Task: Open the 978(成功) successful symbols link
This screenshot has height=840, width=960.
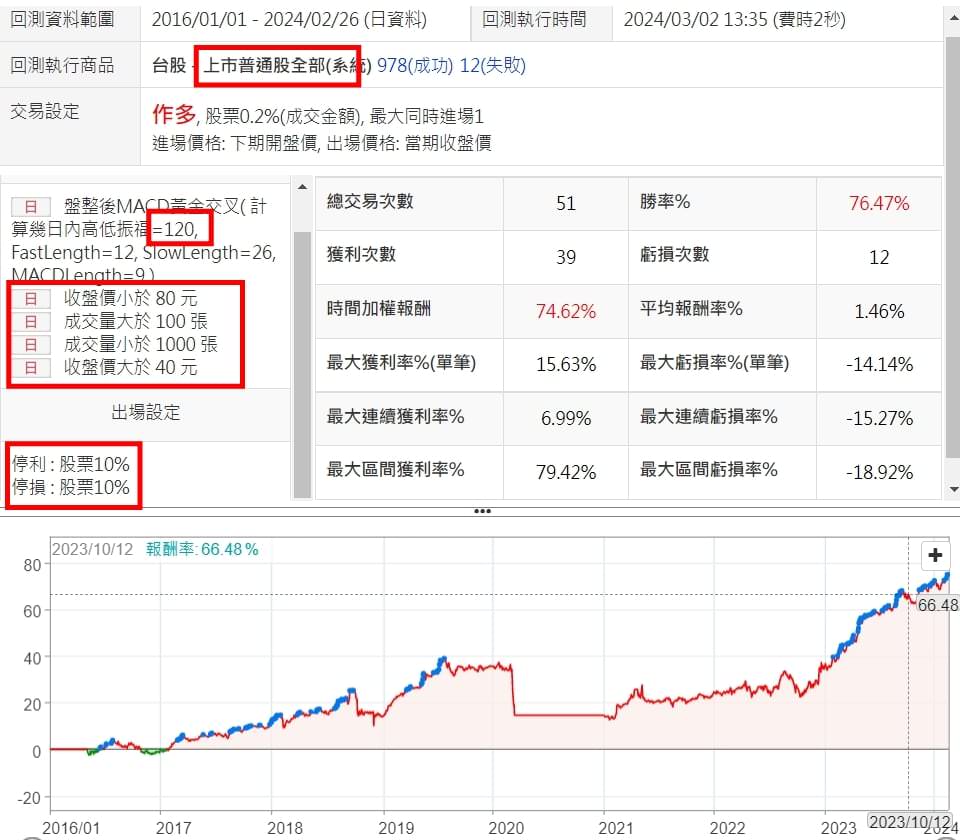Action: pos(415,66)
